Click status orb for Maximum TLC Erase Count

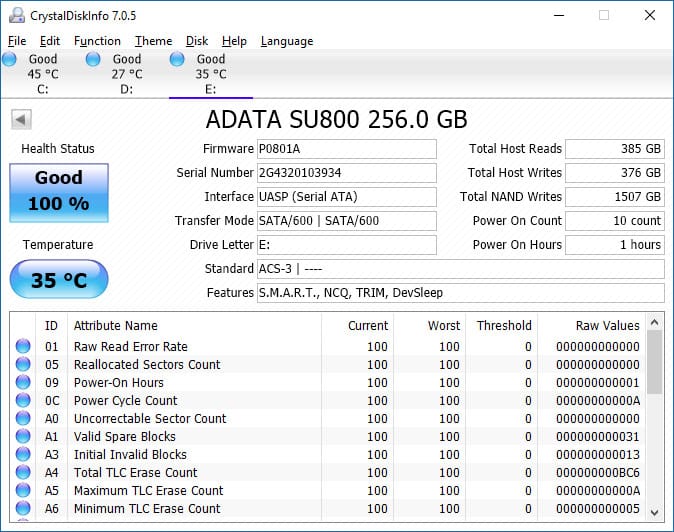point(23,490)
